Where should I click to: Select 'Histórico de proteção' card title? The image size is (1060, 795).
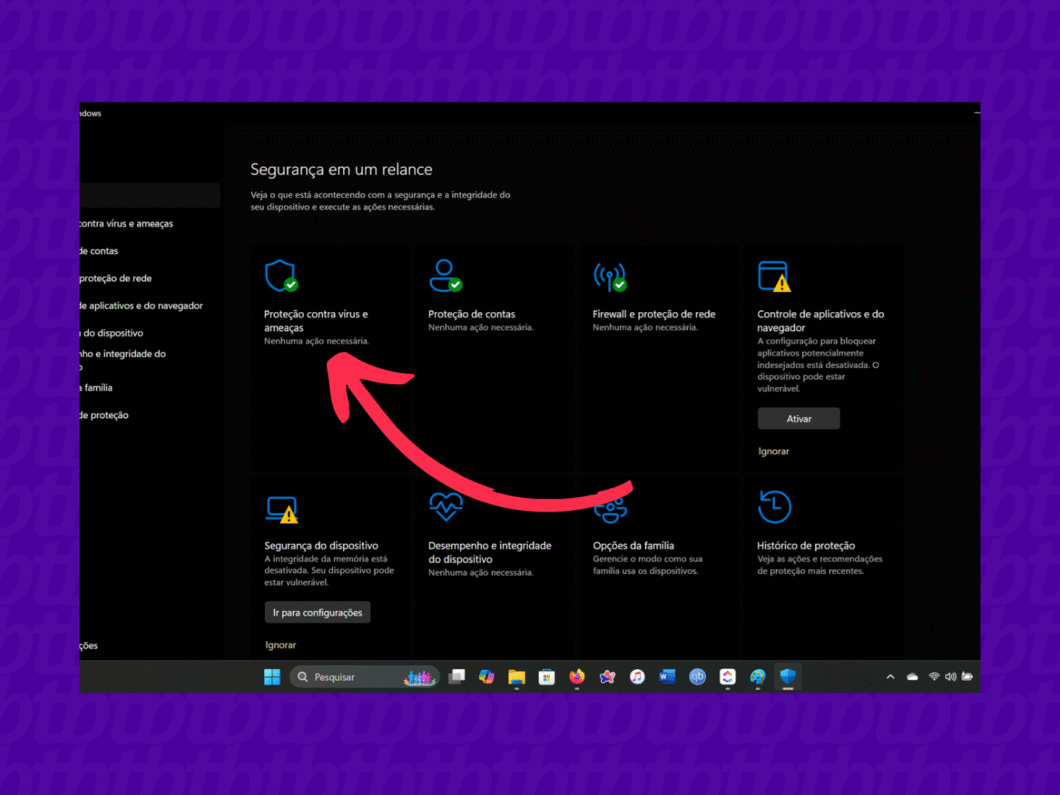pos(806,546)
